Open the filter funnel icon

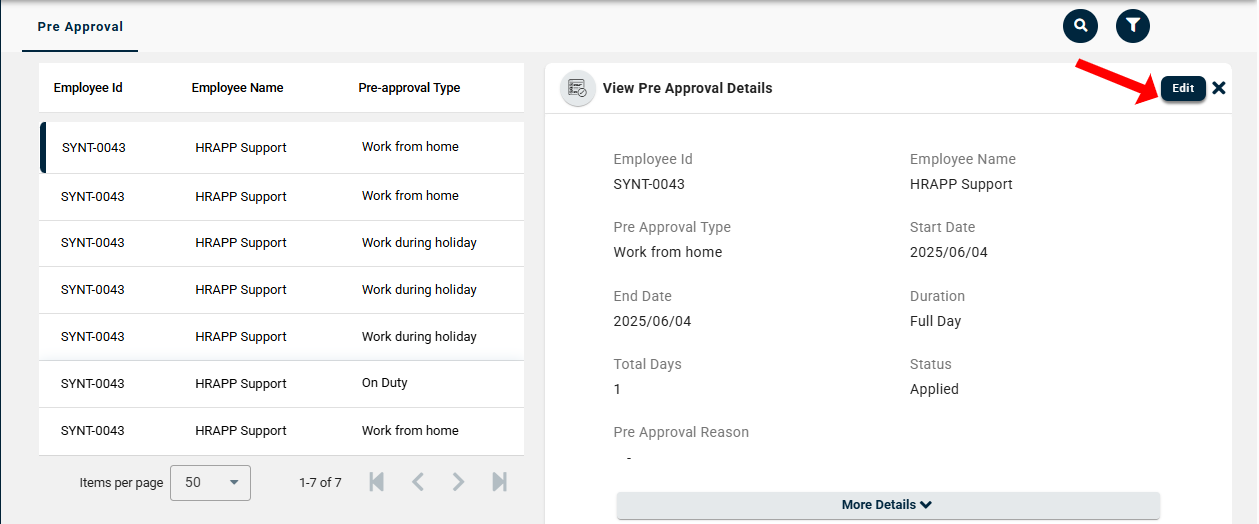coord(1132,26)
